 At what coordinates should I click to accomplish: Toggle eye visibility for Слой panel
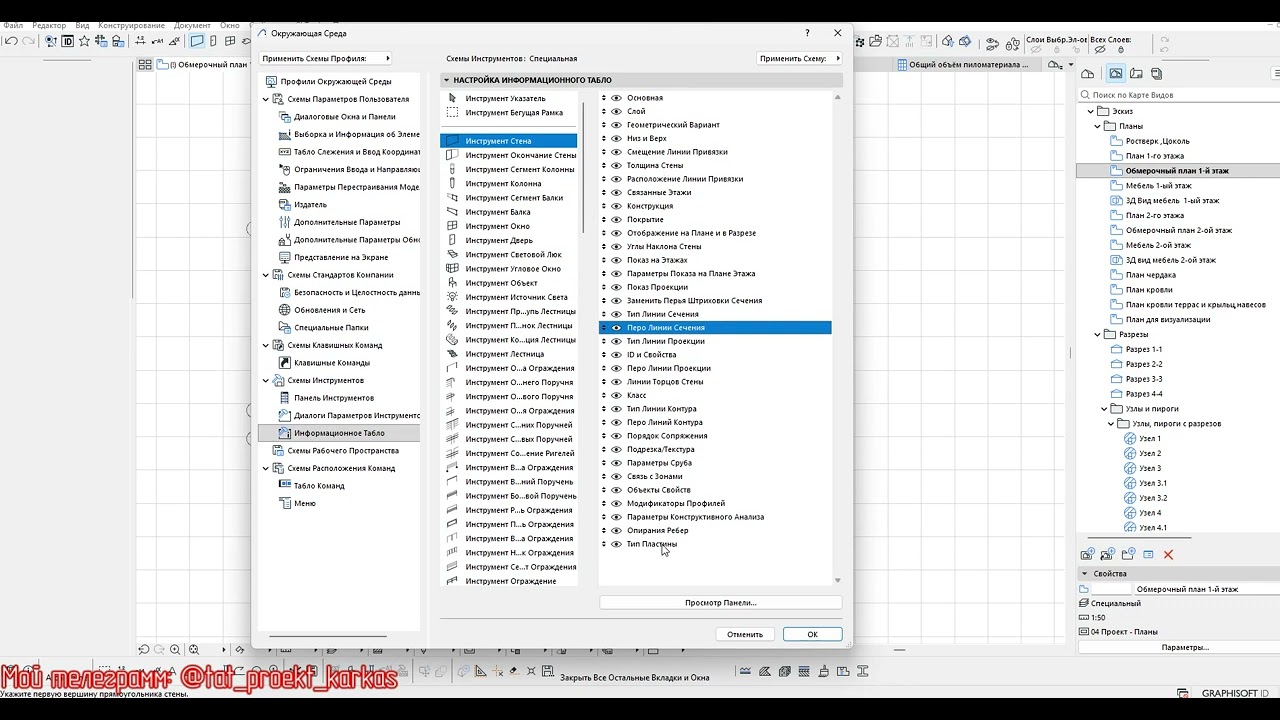point(616,111)
